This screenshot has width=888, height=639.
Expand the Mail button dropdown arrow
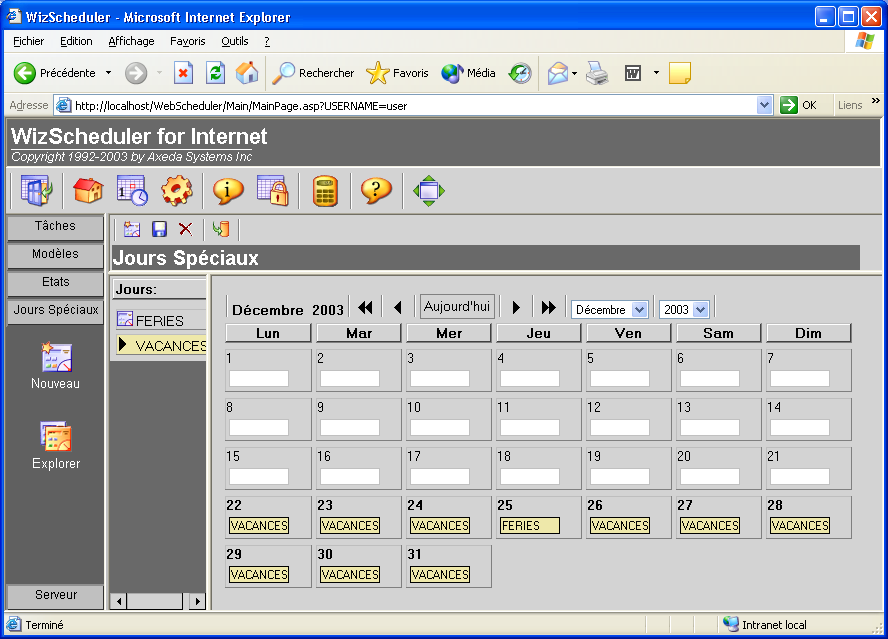click(x=574, y=73)
